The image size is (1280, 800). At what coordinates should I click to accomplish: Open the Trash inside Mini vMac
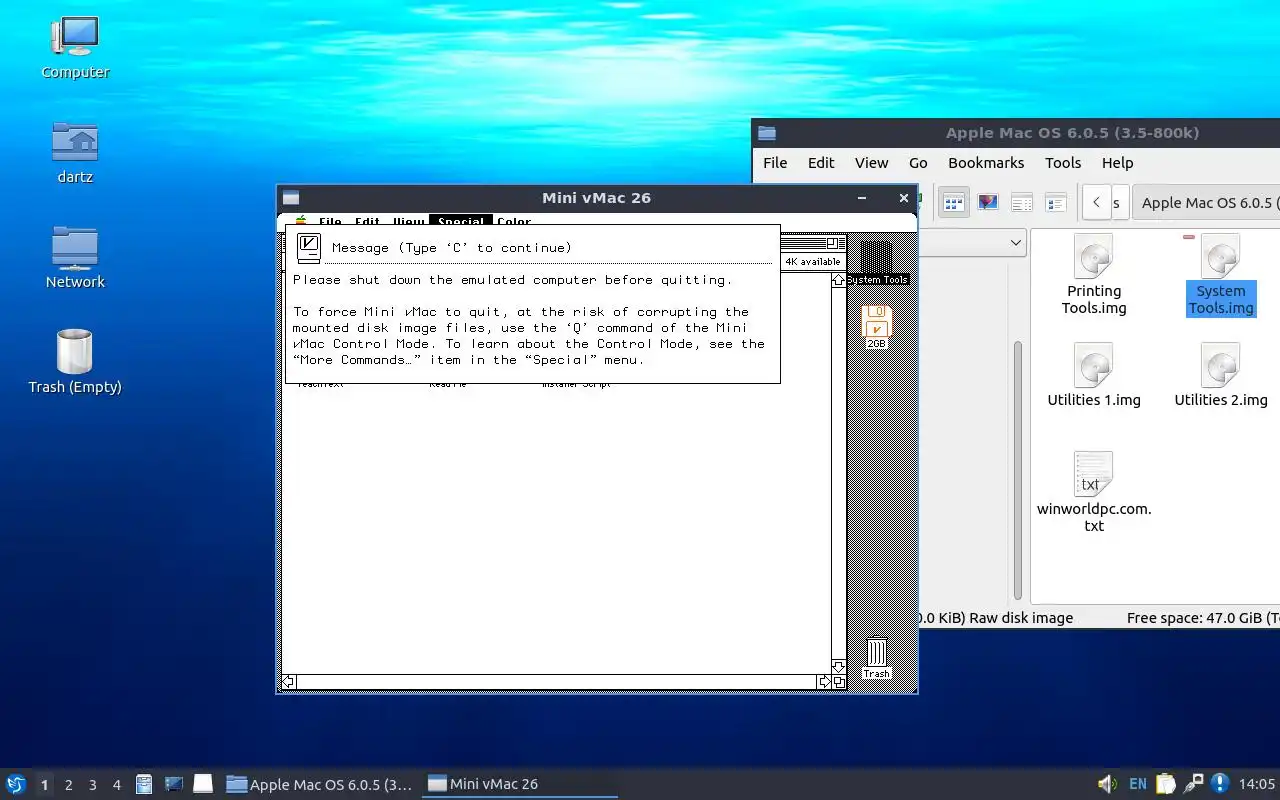(x=877, y=658)
